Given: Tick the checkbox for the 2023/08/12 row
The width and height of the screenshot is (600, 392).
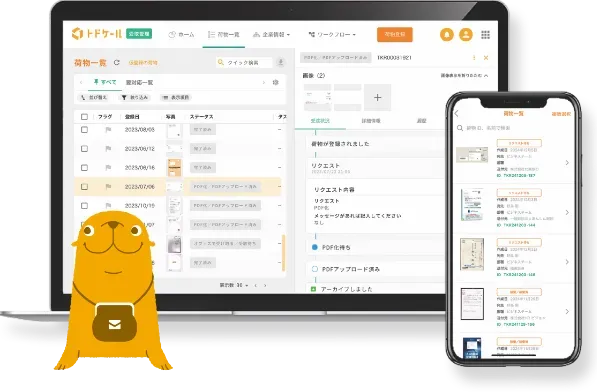Looking at the screenshot, I should 85,149.
